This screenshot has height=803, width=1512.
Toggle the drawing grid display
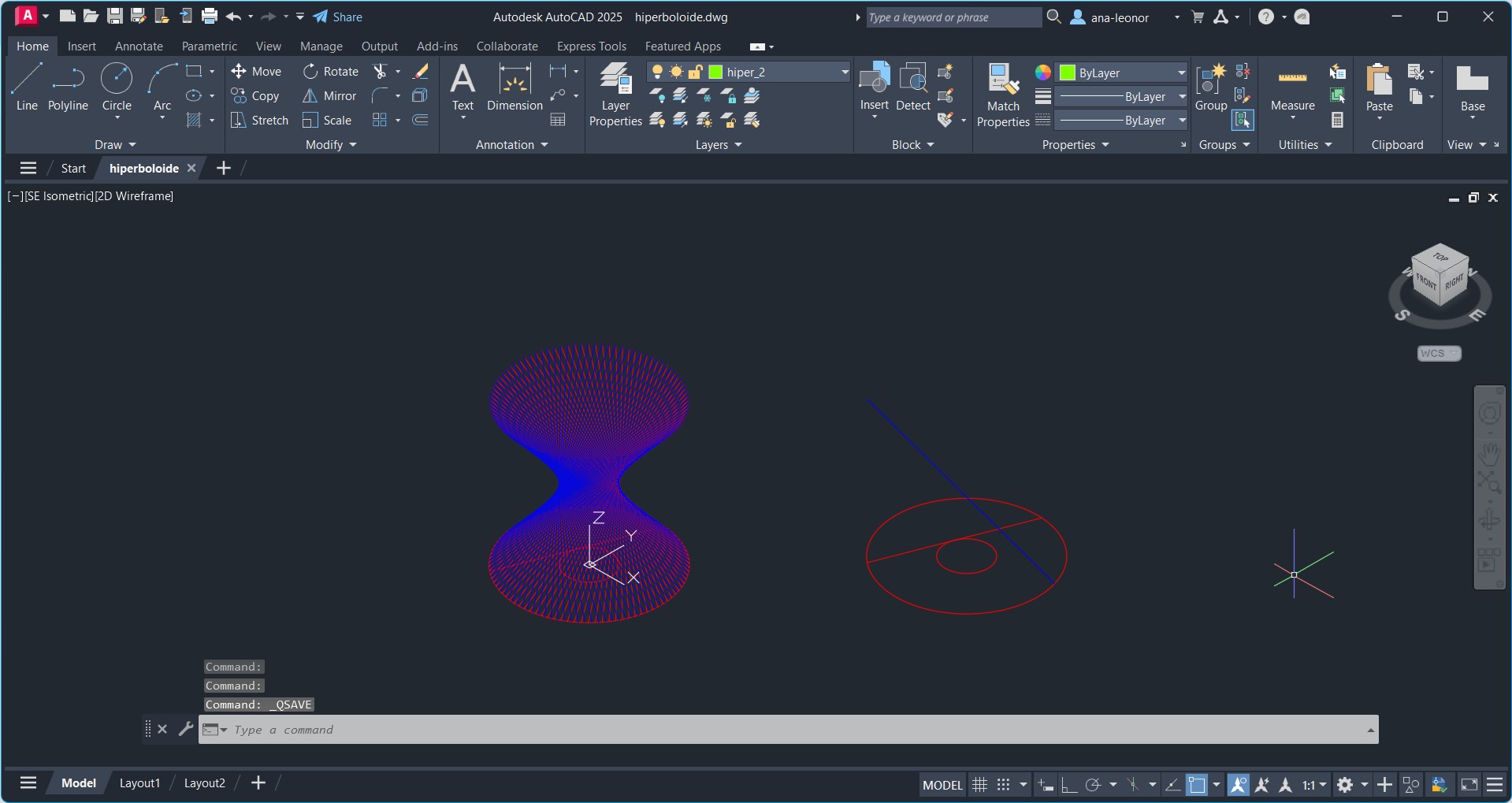click(979, 785)
